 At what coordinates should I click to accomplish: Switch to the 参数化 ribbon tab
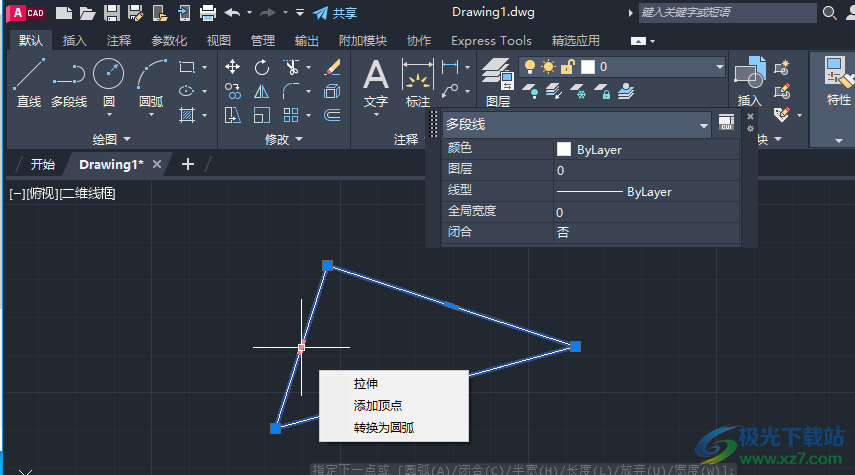pyautogui.click(x=169, y=40)
